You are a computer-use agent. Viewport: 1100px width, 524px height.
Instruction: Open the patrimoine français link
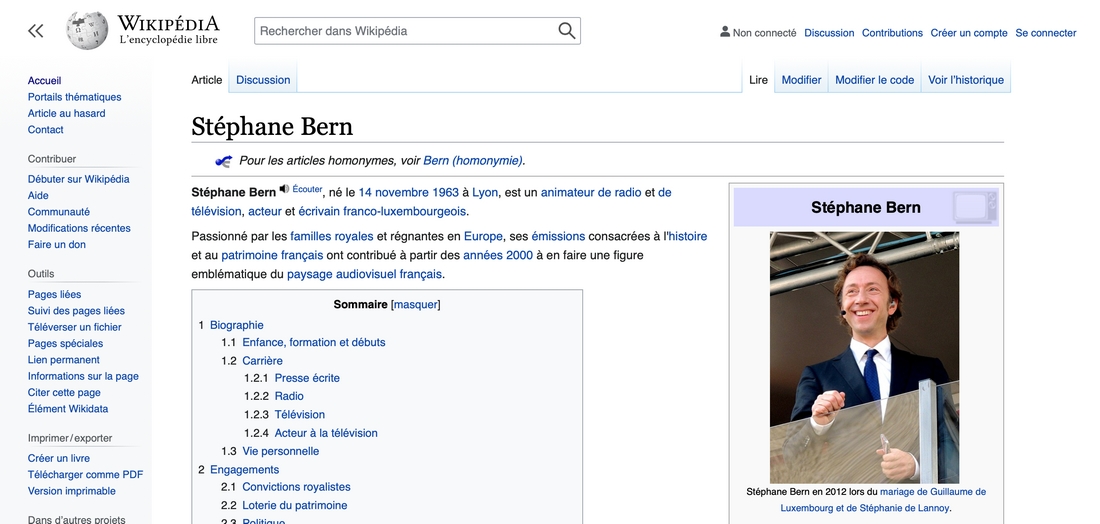click(272, 255)
